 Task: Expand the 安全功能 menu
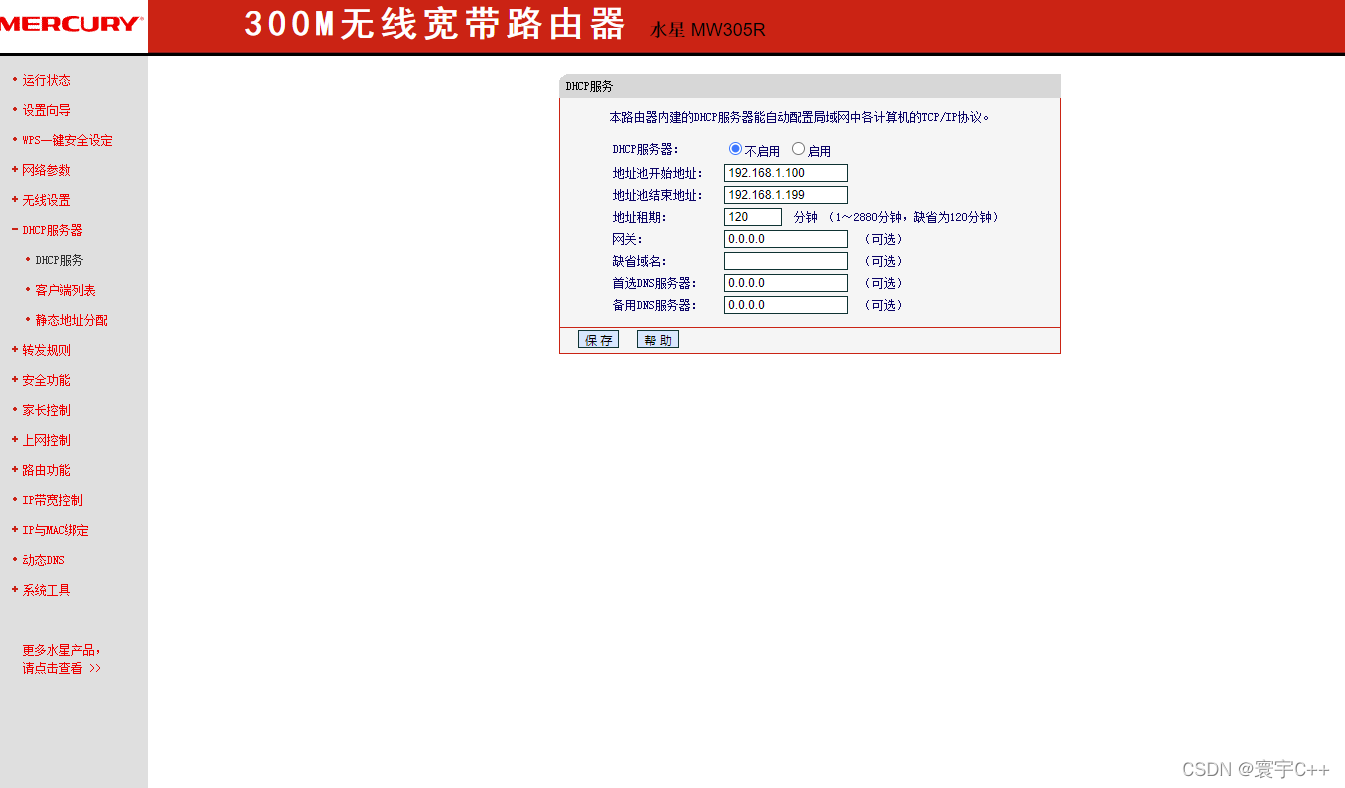tap(46, 380)
